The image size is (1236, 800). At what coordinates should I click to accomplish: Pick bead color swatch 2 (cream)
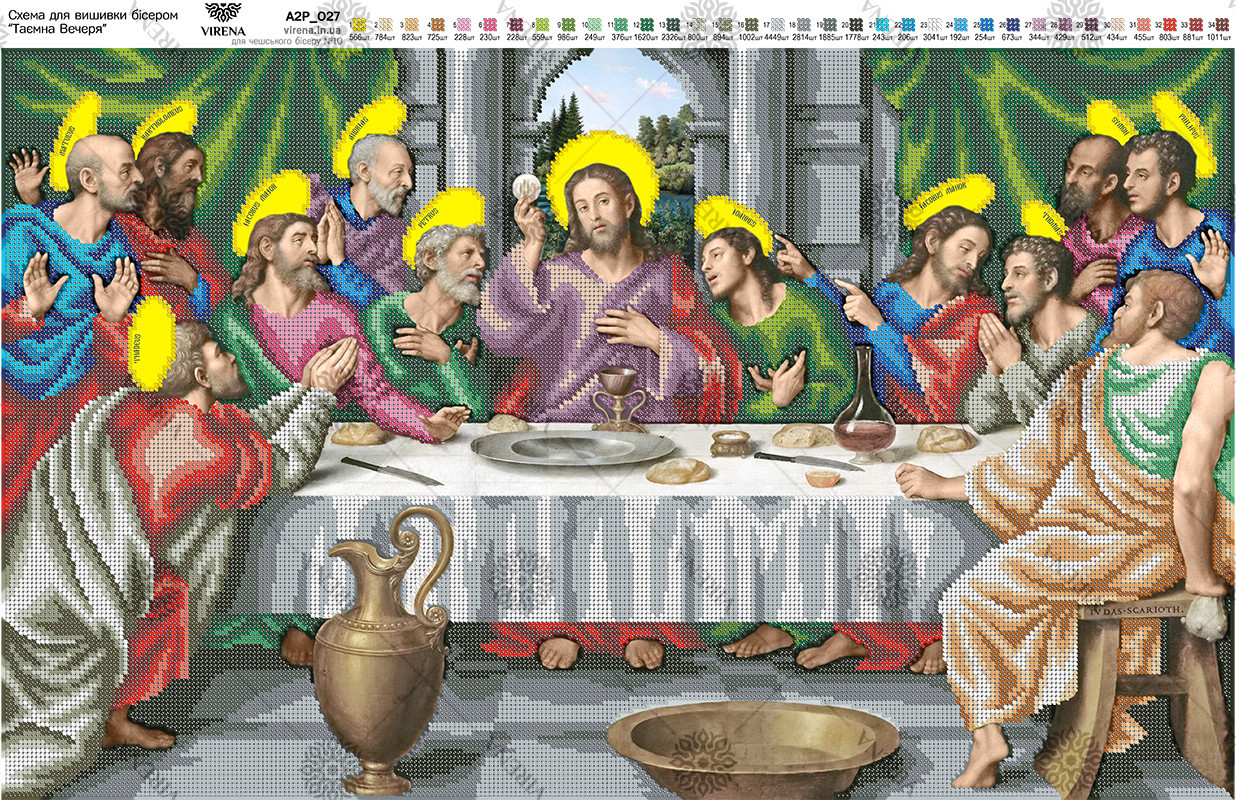(x=385, y=23)
